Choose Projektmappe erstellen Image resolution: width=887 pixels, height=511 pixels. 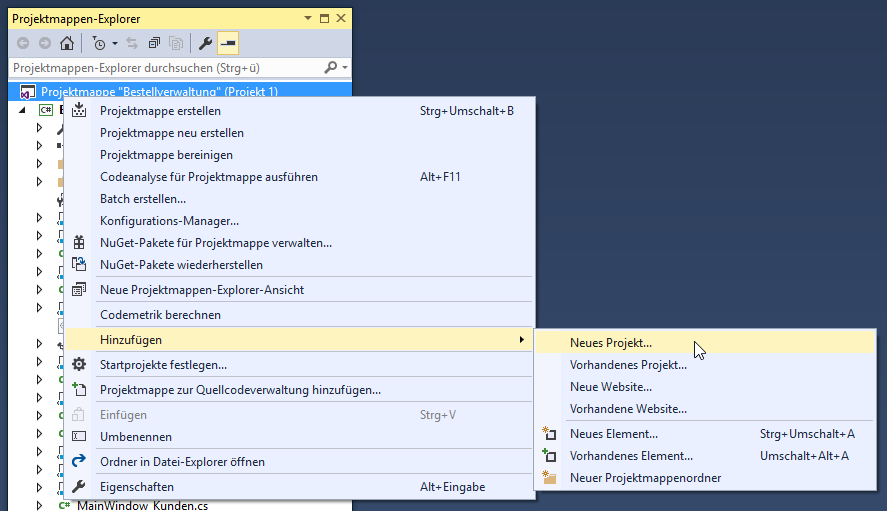coord(299,111)
